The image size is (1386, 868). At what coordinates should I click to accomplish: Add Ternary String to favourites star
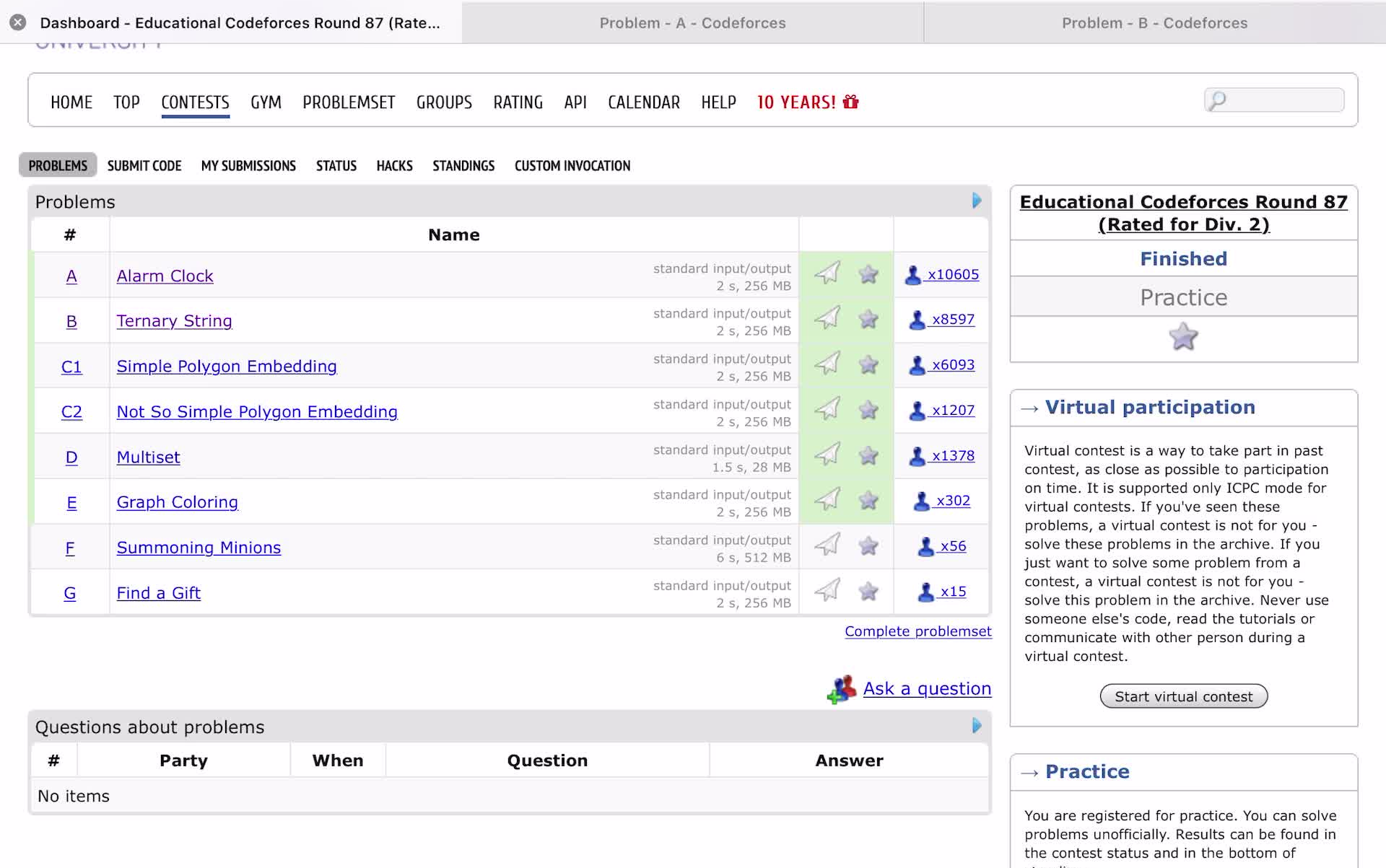[x=868, y=319]
